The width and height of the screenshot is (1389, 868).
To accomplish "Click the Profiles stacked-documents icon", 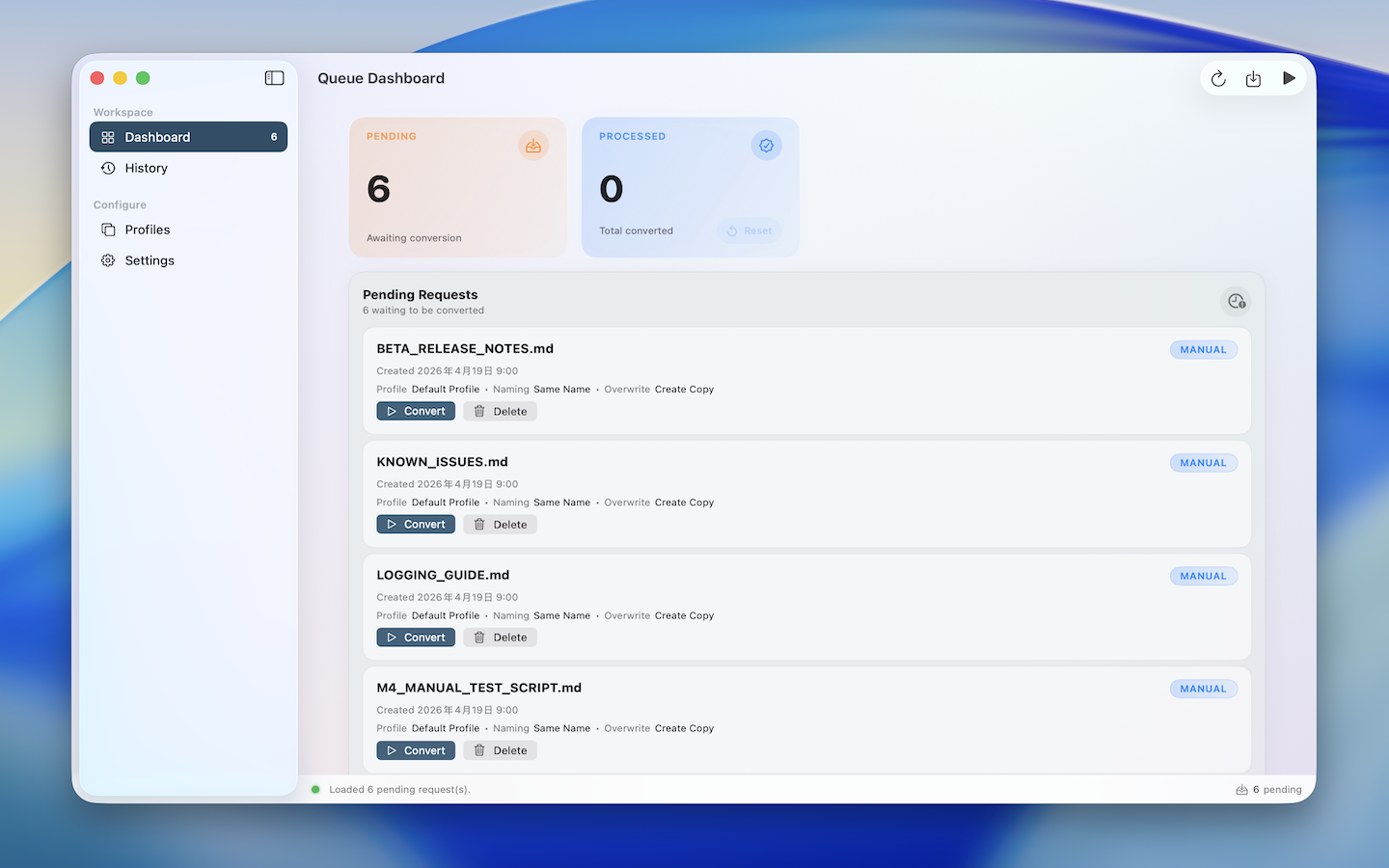I will click(108, 230).
